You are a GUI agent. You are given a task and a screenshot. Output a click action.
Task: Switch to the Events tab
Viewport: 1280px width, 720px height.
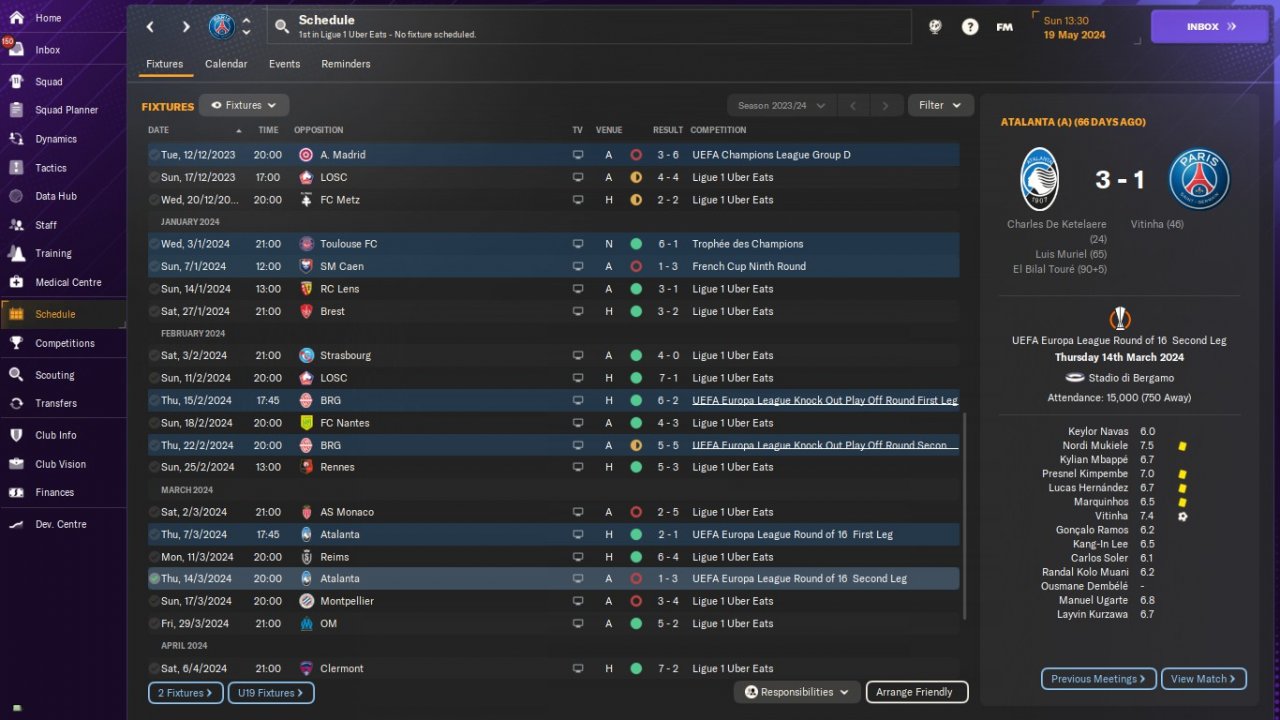click(x=284, y=64)
